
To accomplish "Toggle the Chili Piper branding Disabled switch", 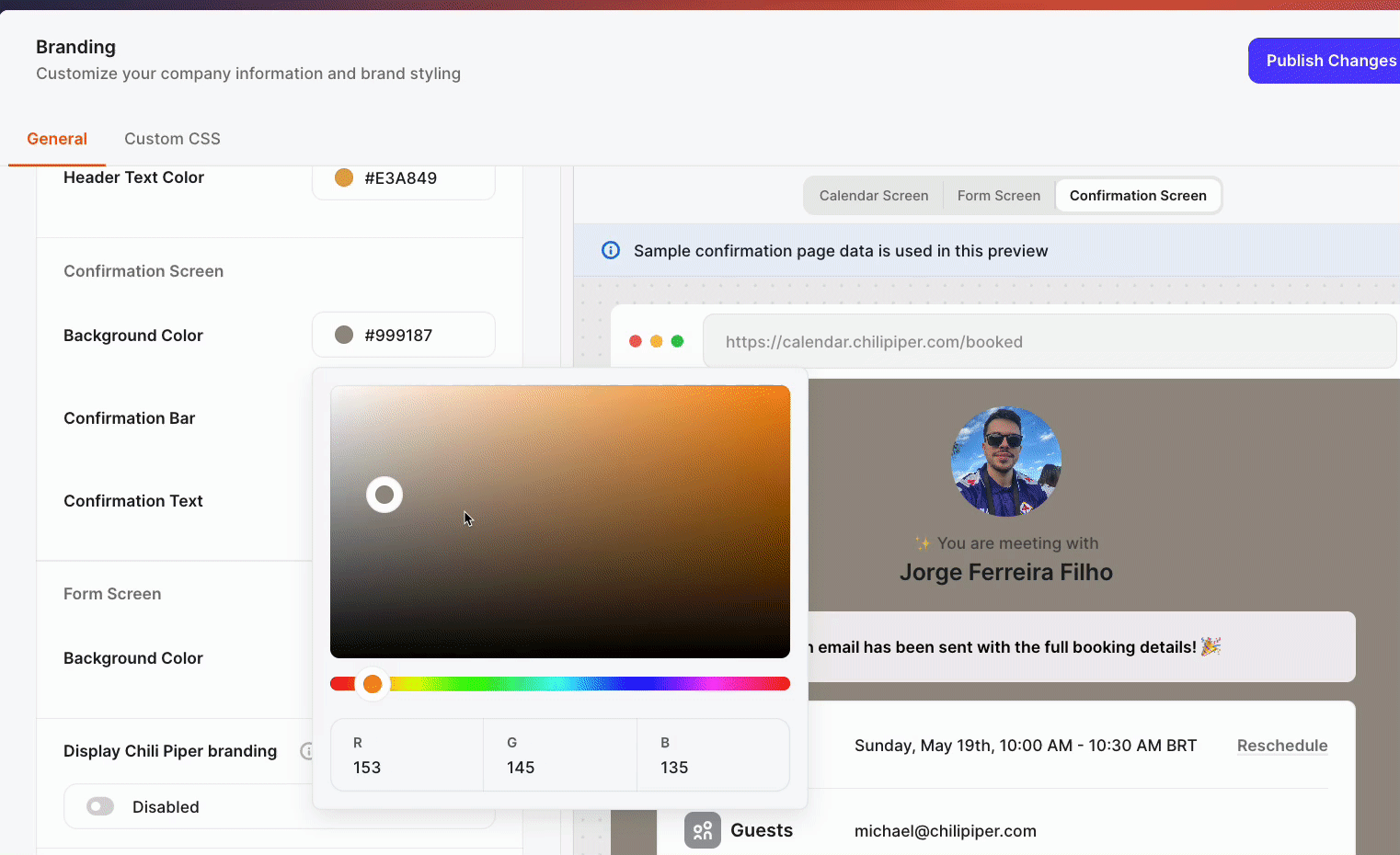I will coord(100,806).
